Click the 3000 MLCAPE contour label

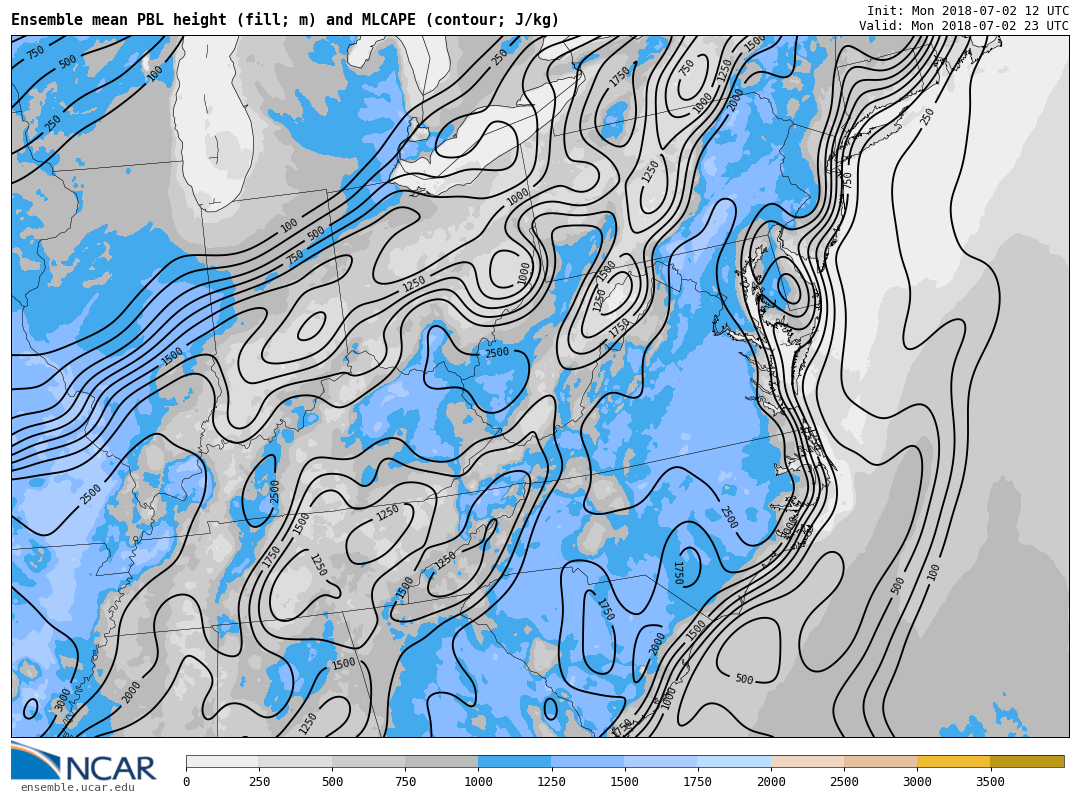[63, 698]
